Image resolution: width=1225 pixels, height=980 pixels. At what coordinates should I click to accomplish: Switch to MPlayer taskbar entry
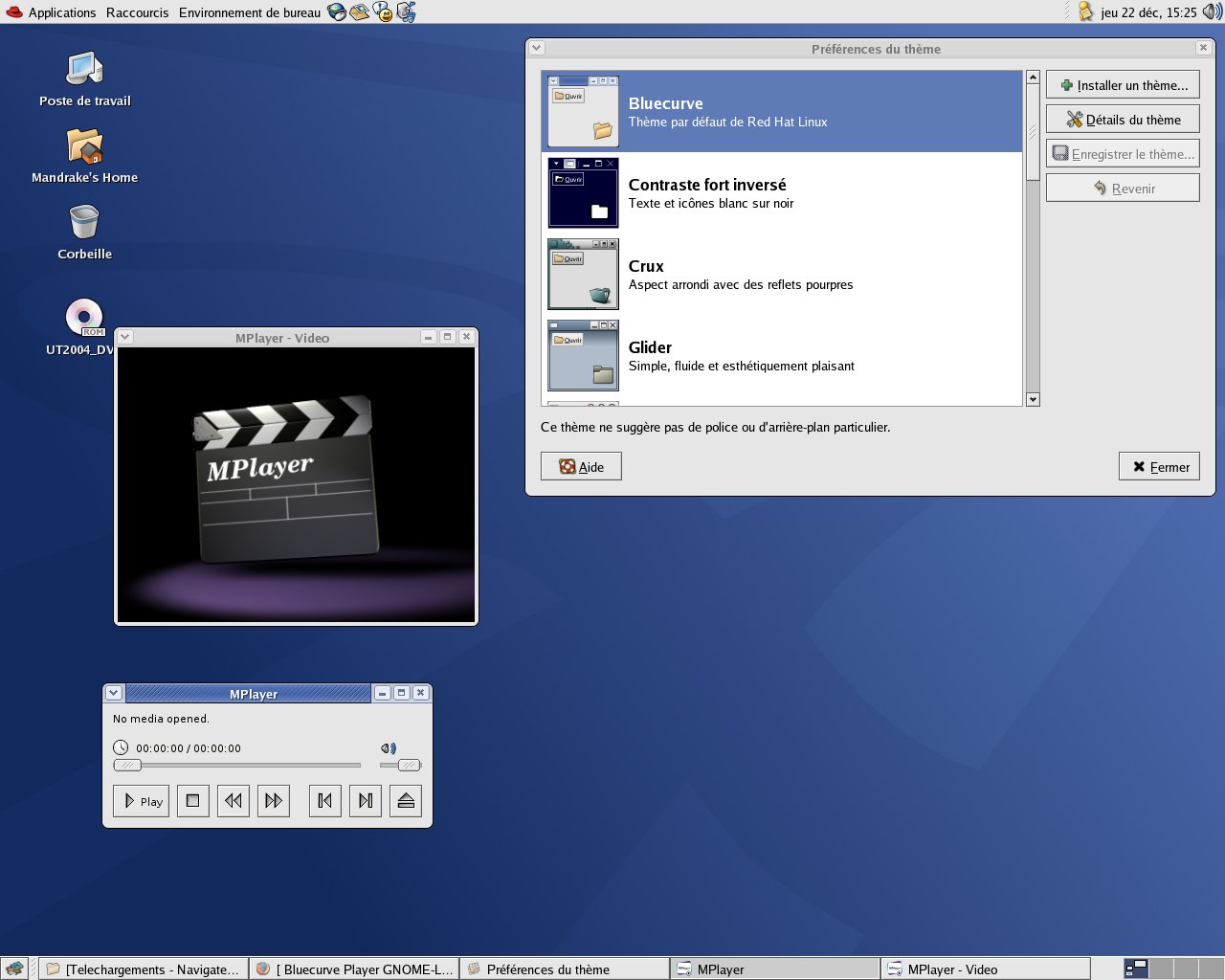(x=775, y=969)
